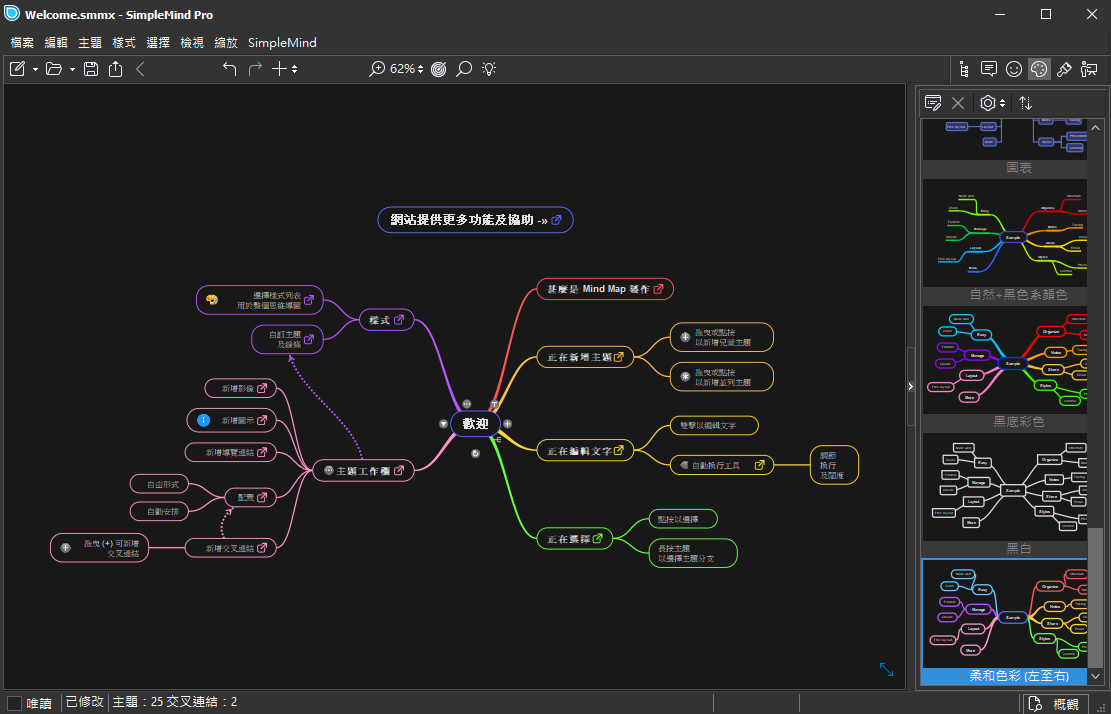Open the outline tree panel icon
1111x714 pixels.
coord(964,69)
